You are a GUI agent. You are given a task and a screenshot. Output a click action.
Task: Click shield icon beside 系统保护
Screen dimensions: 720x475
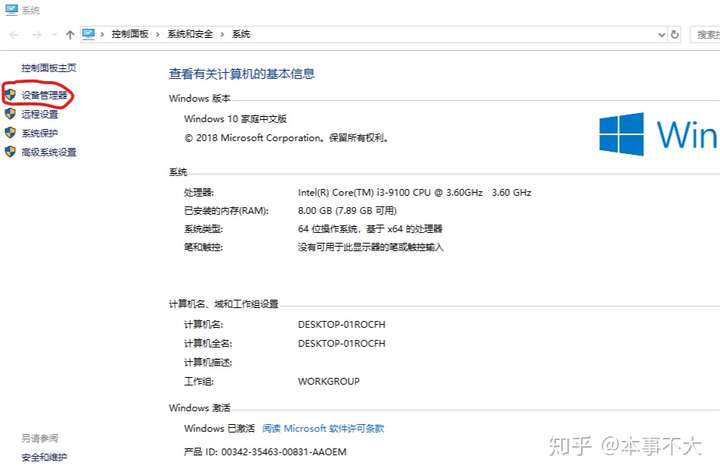(10, 133)
